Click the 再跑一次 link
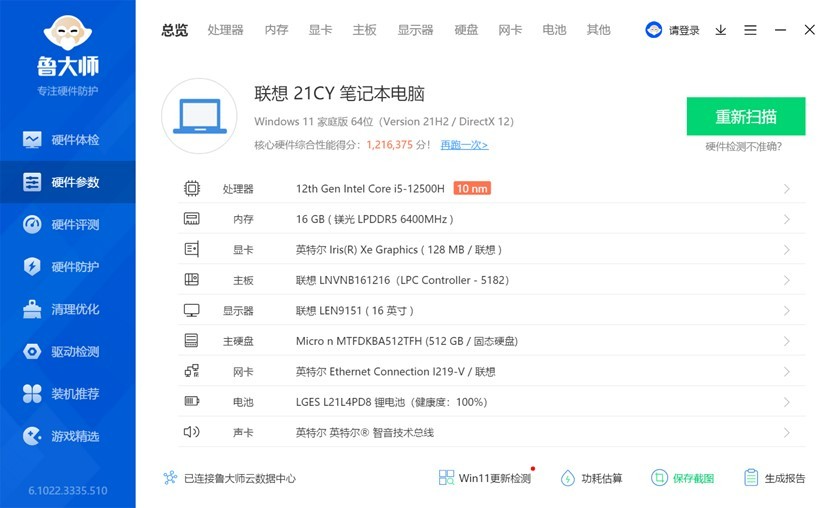Image resolution: width=831 pixels, height=508 pixels. tap(464, 145)
